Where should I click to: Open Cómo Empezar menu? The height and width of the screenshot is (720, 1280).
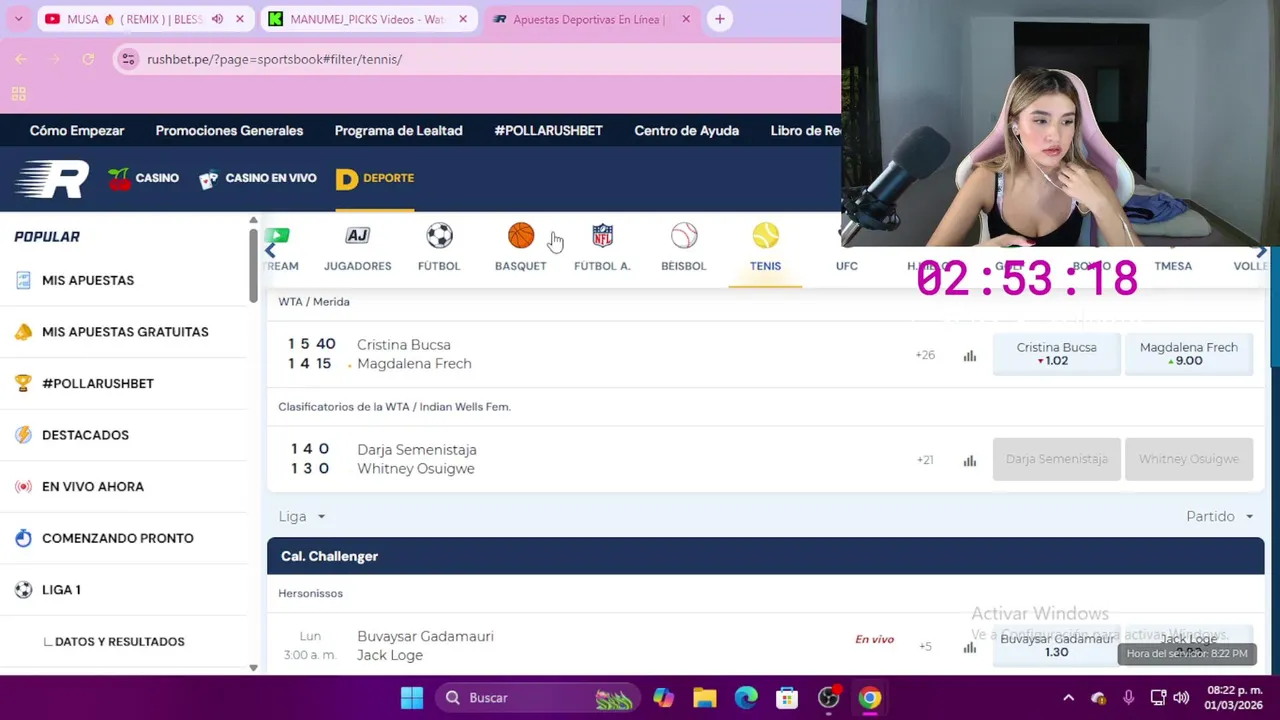click(x=77, y=131)
